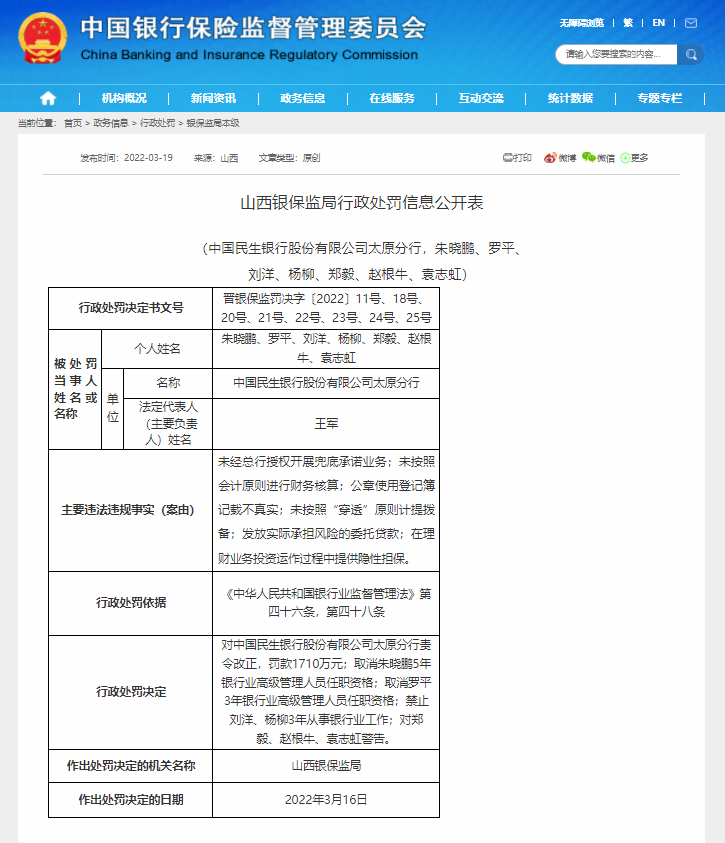Click 政务信息 in the breadcrumb
The height and width of the screenshot is (843, 725).
(111, 123)
